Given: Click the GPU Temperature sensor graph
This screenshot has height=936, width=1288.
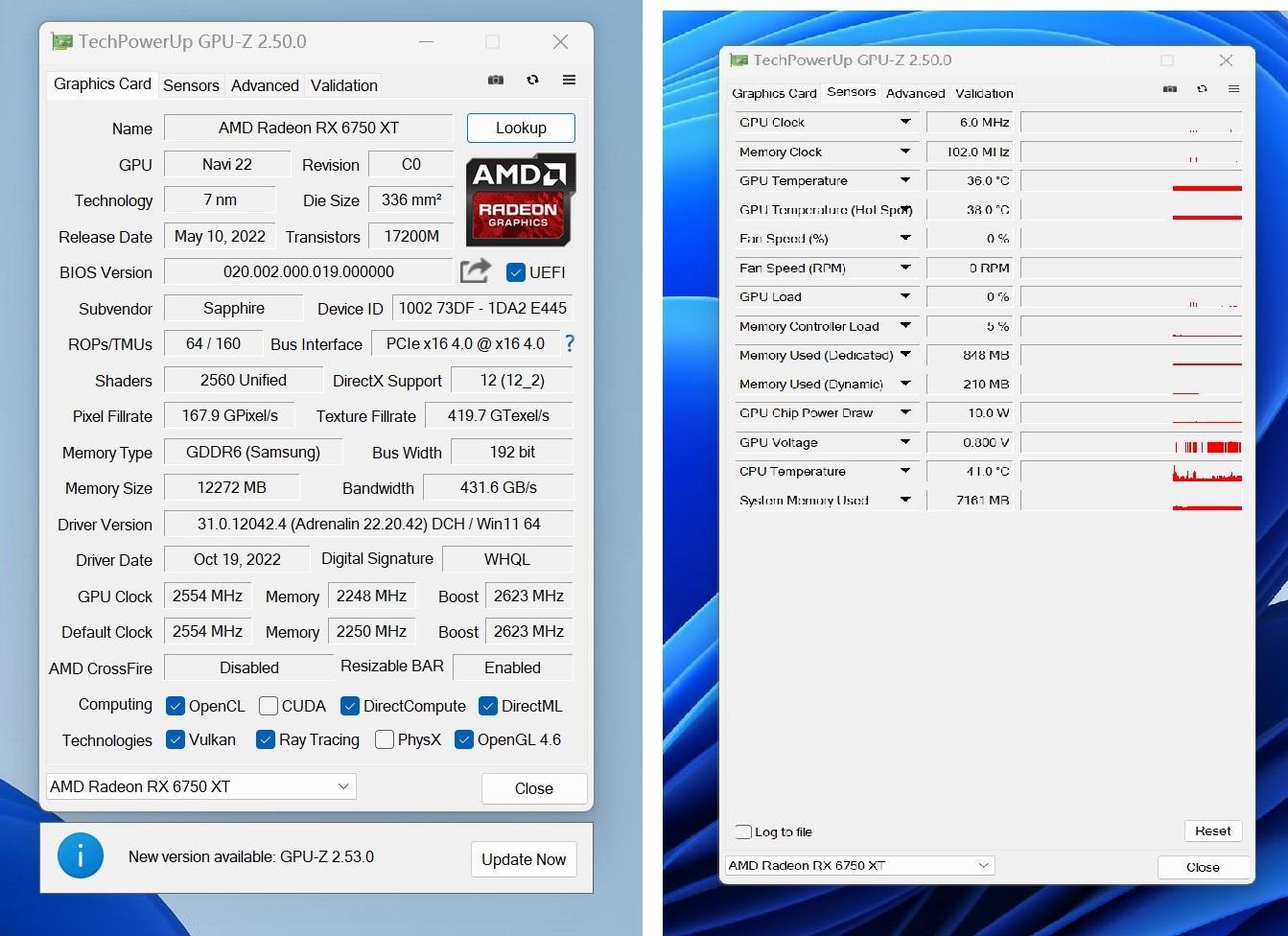Looking at the screenshot, I should (1131, 180).
